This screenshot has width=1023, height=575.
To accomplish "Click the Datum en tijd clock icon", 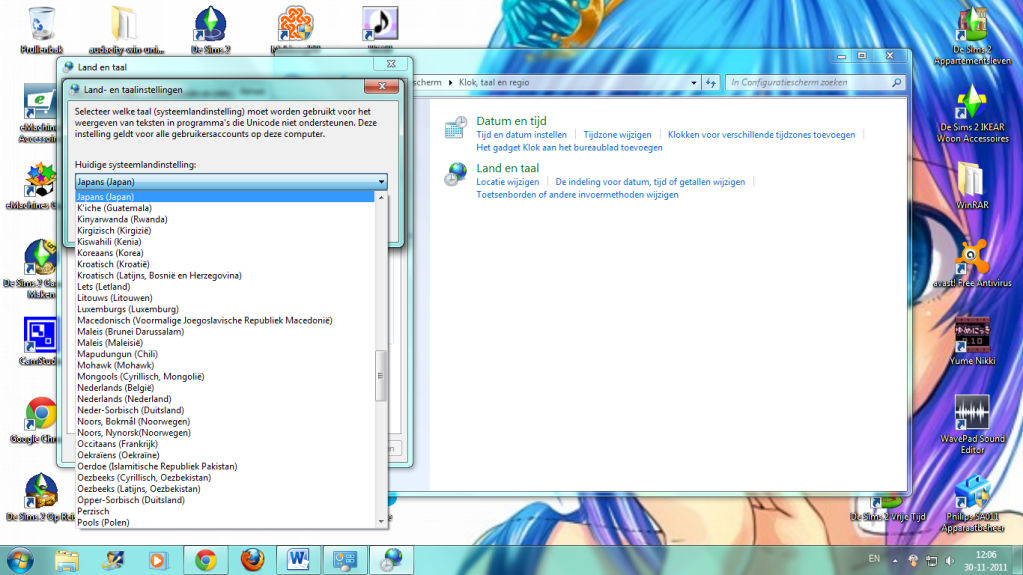I will 456,127.
